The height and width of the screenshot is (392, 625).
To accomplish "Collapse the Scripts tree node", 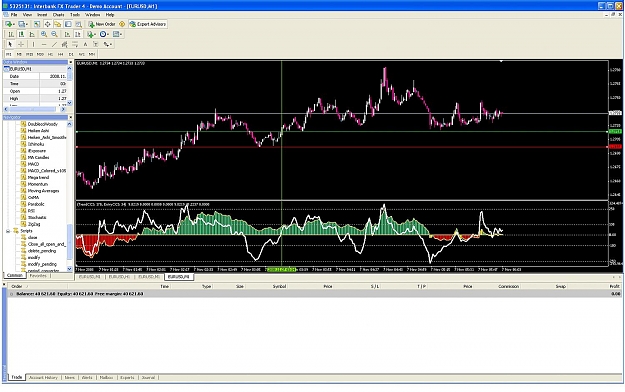I will pos(8,231).
